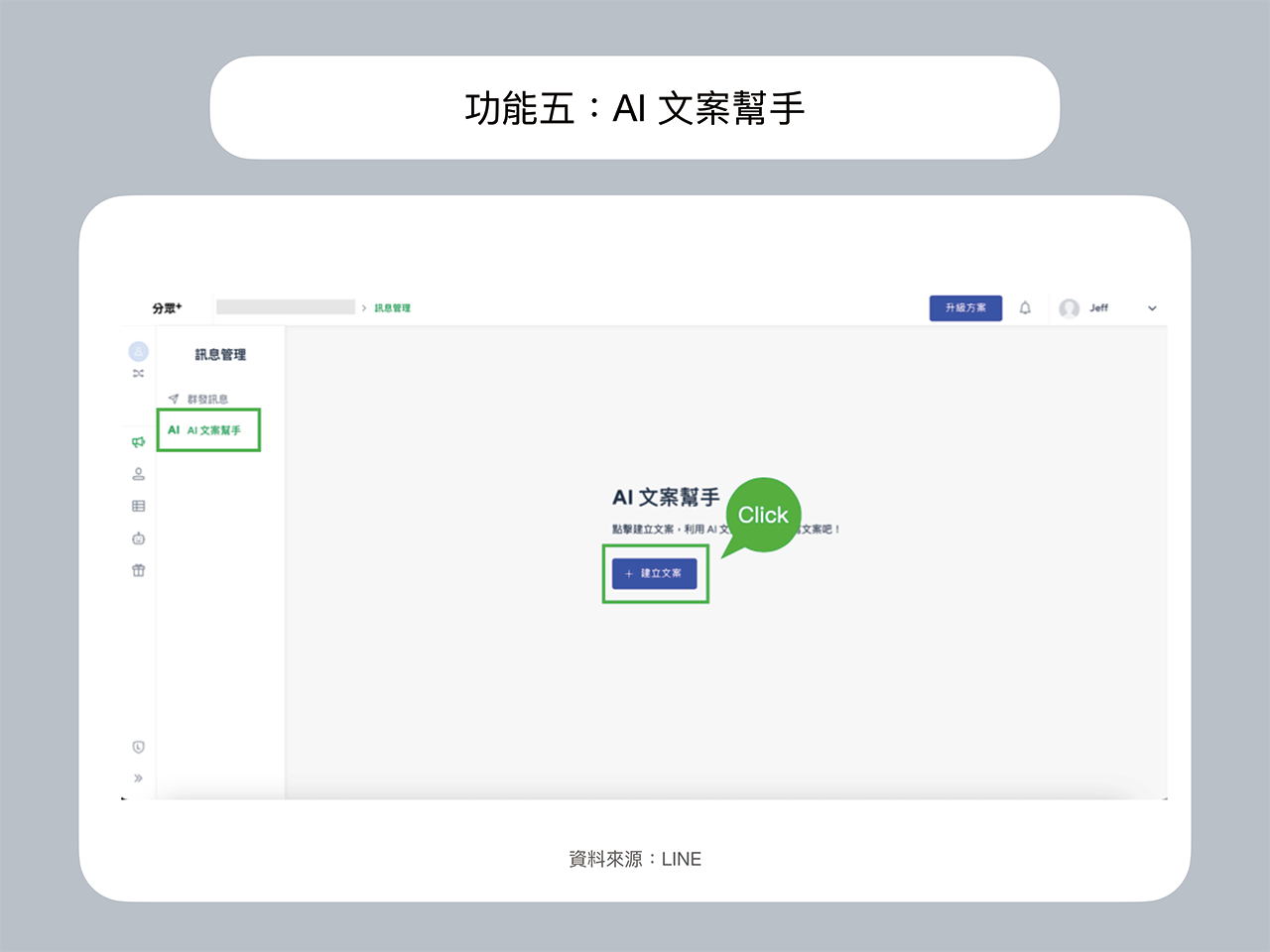Select the shield history icon near sidebar bottom
Viewport: 1270px width, 952px height.
[x=138, y=746]
